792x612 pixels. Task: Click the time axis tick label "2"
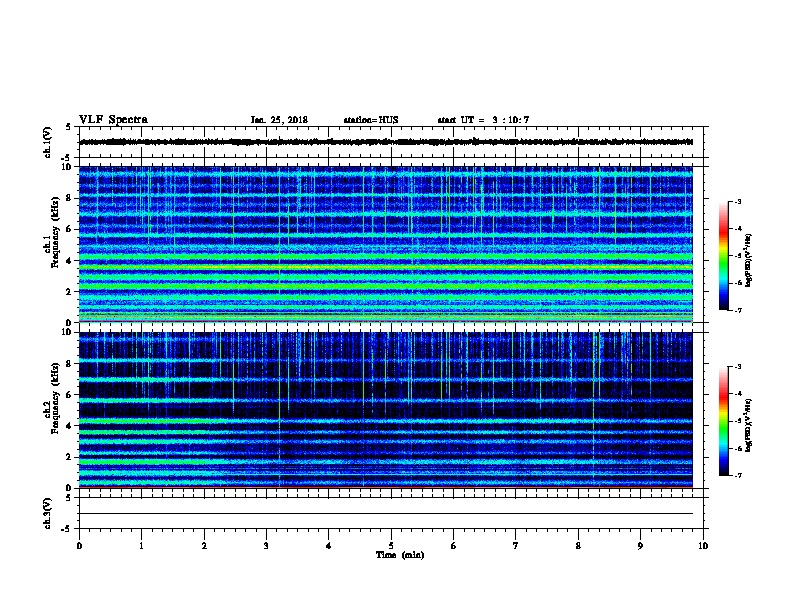point(204,546)
